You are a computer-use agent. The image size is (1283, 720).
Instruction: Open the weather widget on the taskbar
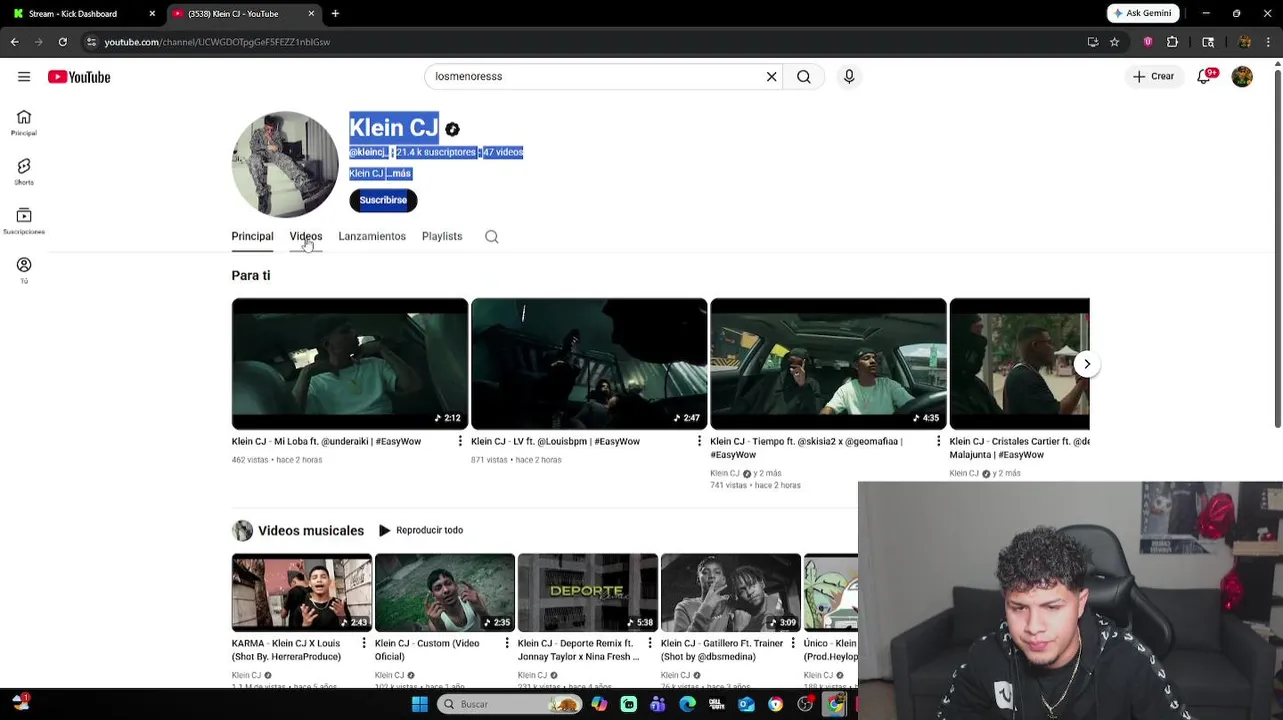pos(21,703)
